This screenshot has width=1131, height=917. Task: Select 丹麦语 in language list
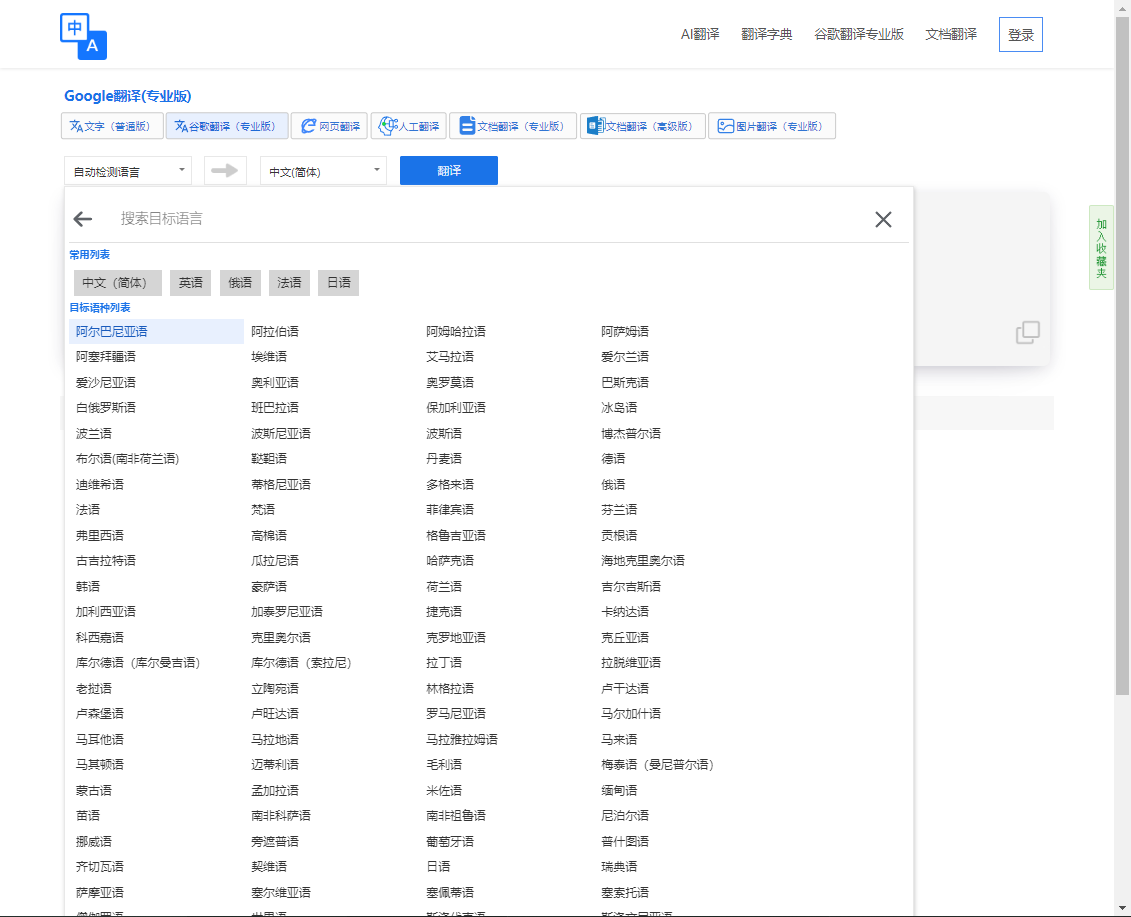[444, 459]
